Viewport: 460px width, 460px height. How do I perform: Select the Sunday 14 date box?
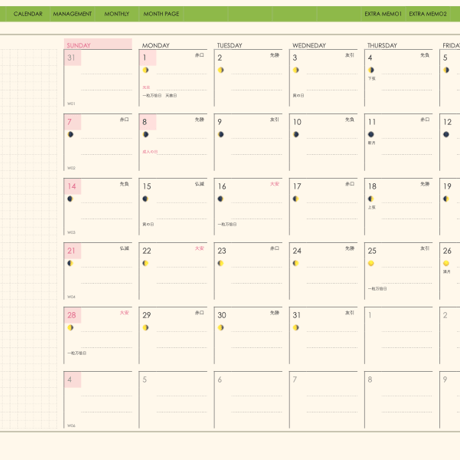click(x=98, y=207)
